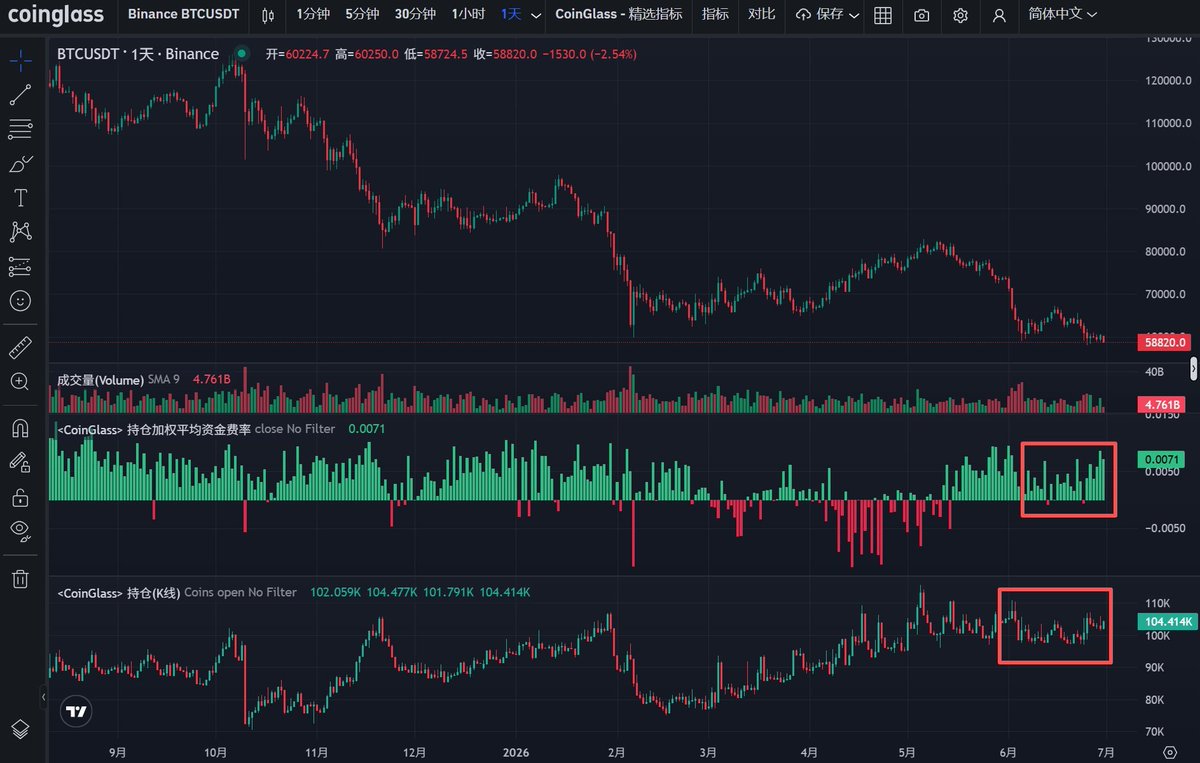Image resolution: width=1200 pixels, height=763 pixels.
Task: Click the 10月 label on time axis
Action: (x=216, y=752)
